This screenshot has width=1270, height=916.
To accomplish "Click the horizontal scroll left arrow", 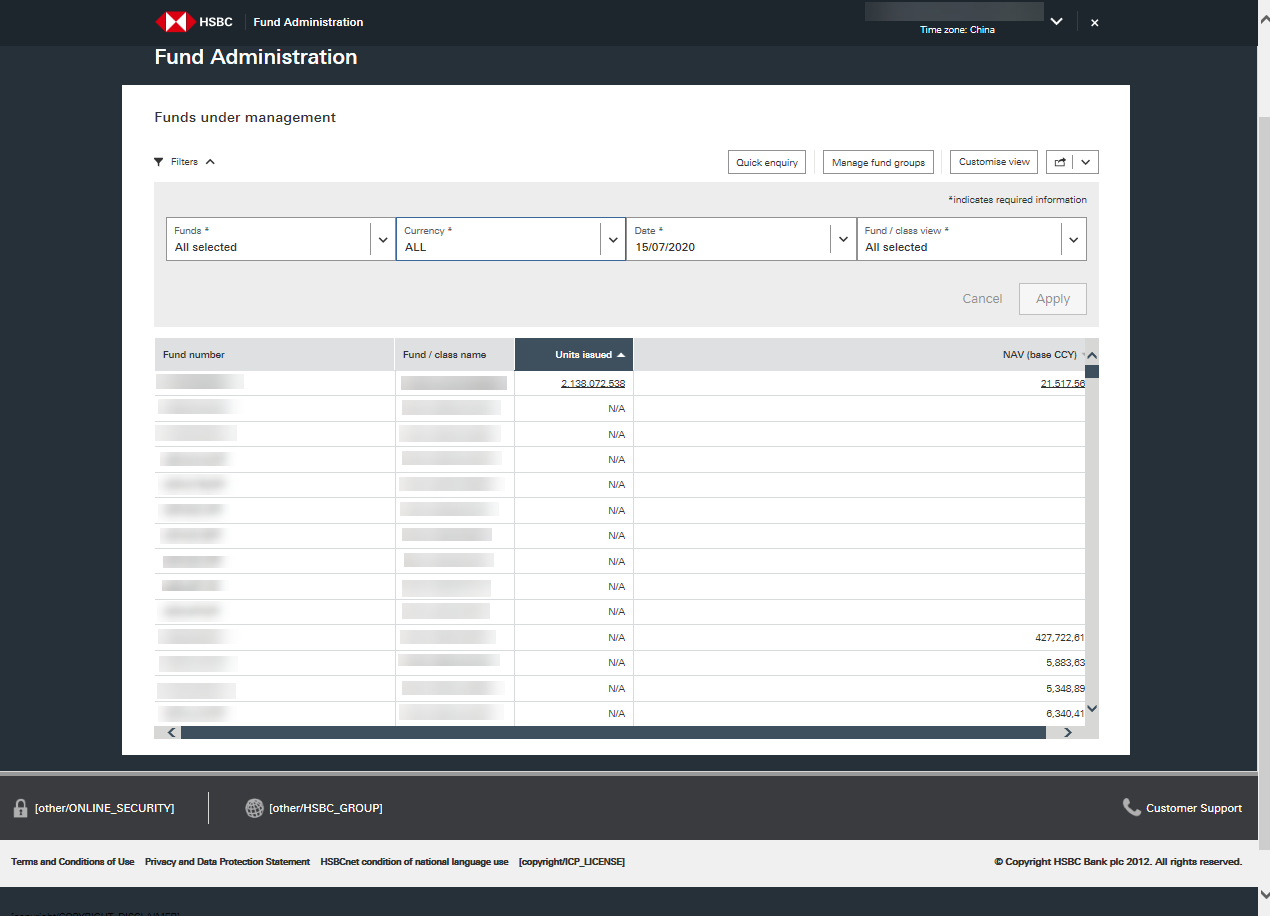I will tap(172, 733).
